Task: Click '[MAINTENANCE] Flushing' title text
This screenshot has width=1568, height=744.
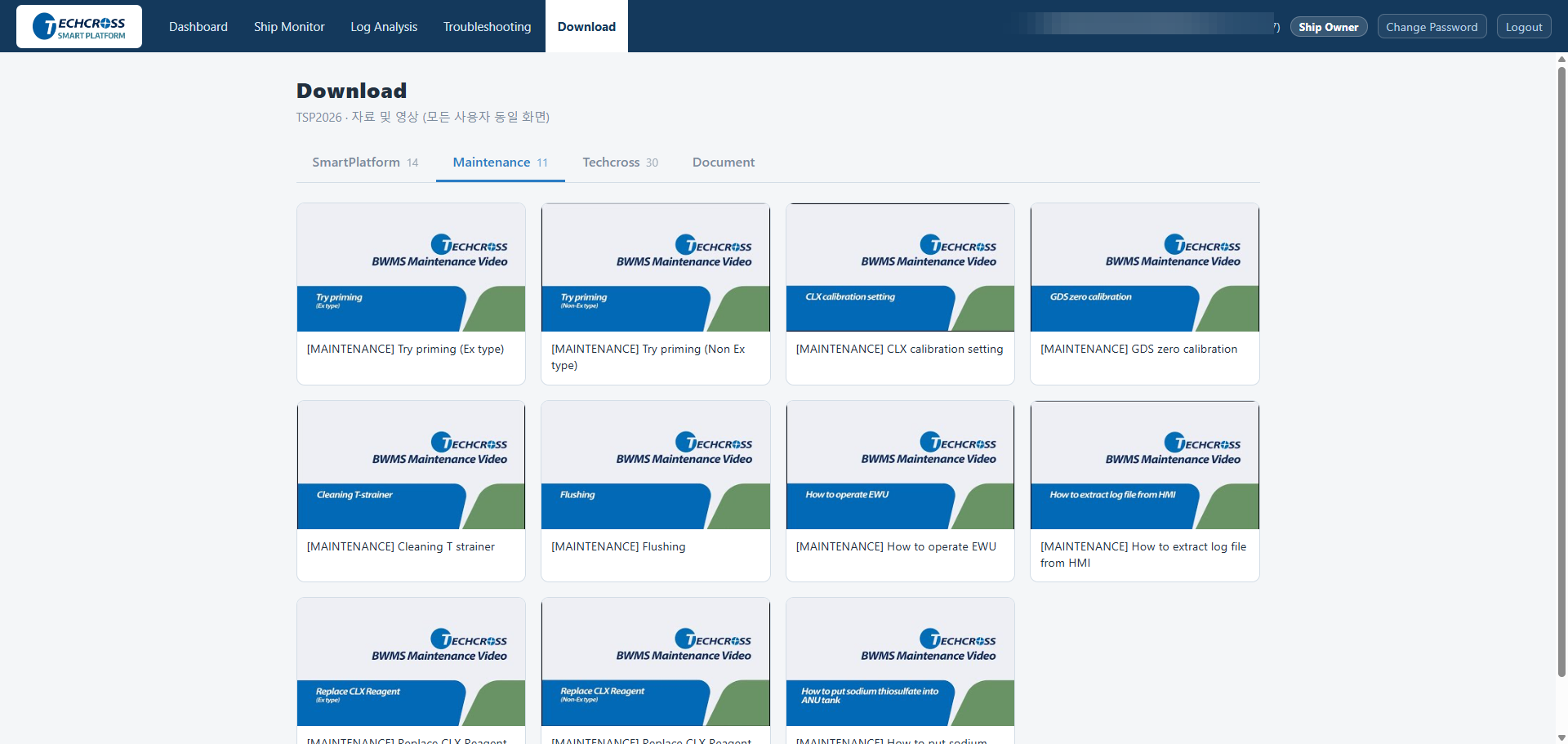Action: pyautogui.click(x=618, y=546)
